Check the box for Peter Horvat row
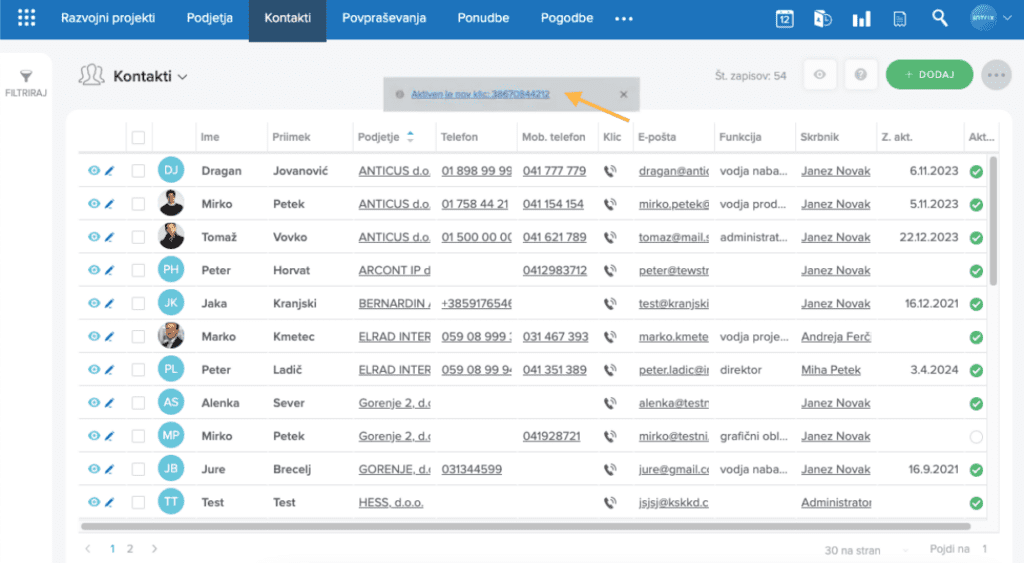1024x563 pixels. 139,270
